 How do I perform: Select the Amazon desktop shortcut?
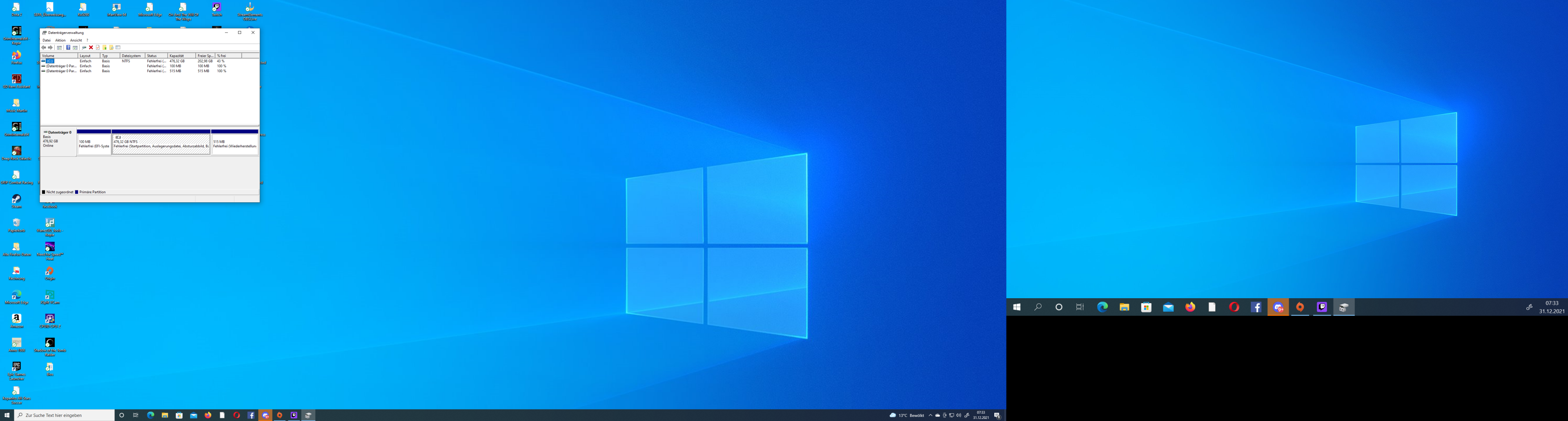[x=16, y=321]
